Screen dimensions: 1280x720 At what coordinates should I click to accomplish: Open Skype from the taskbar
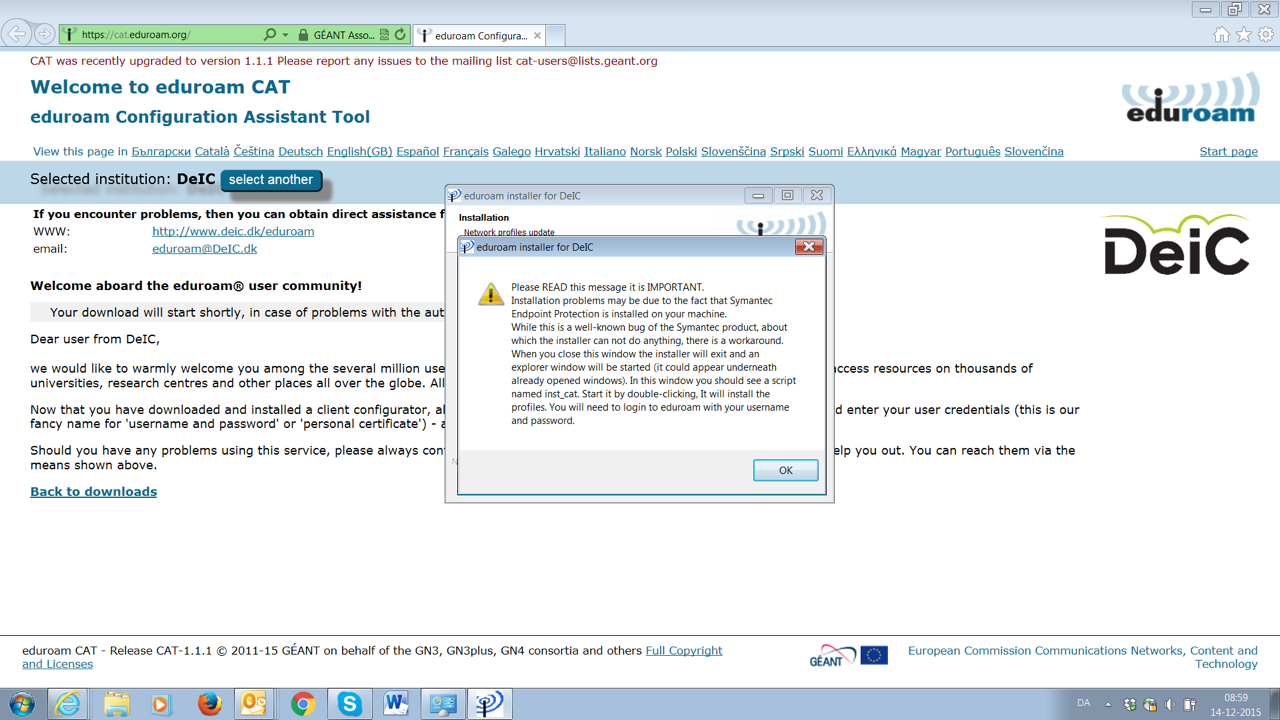349,704
